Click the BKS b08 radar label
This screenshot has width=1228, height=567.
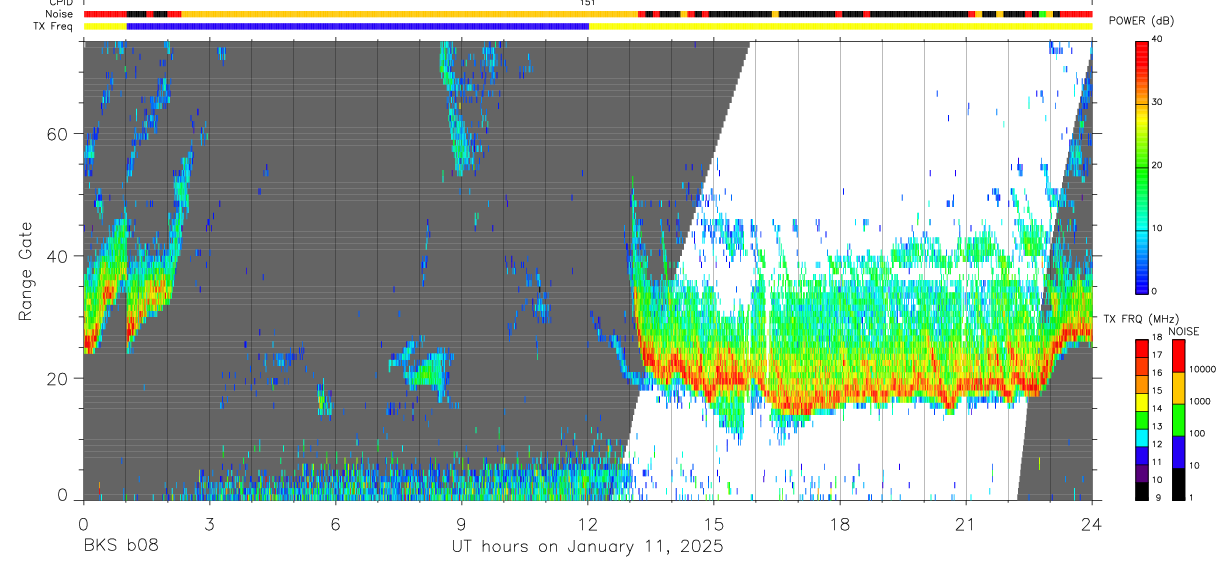[120, 547]
